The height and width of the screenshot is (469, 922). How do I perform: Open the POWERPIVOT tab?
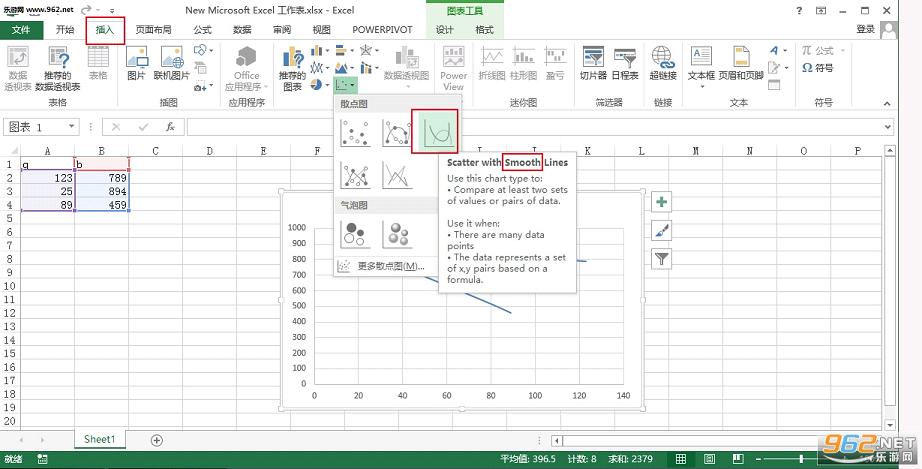click(x=382, y=29)
